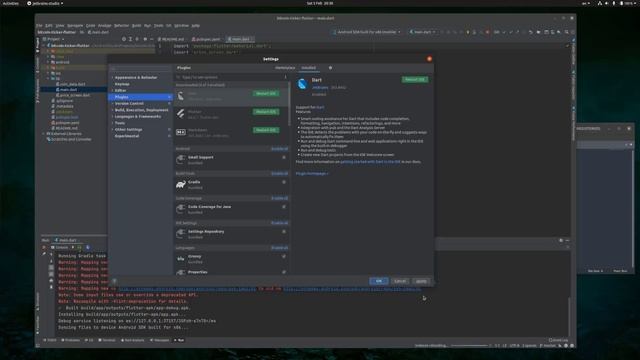Open the Plugin homepage link
The image size is (640, 360).
tap(312, 174)
